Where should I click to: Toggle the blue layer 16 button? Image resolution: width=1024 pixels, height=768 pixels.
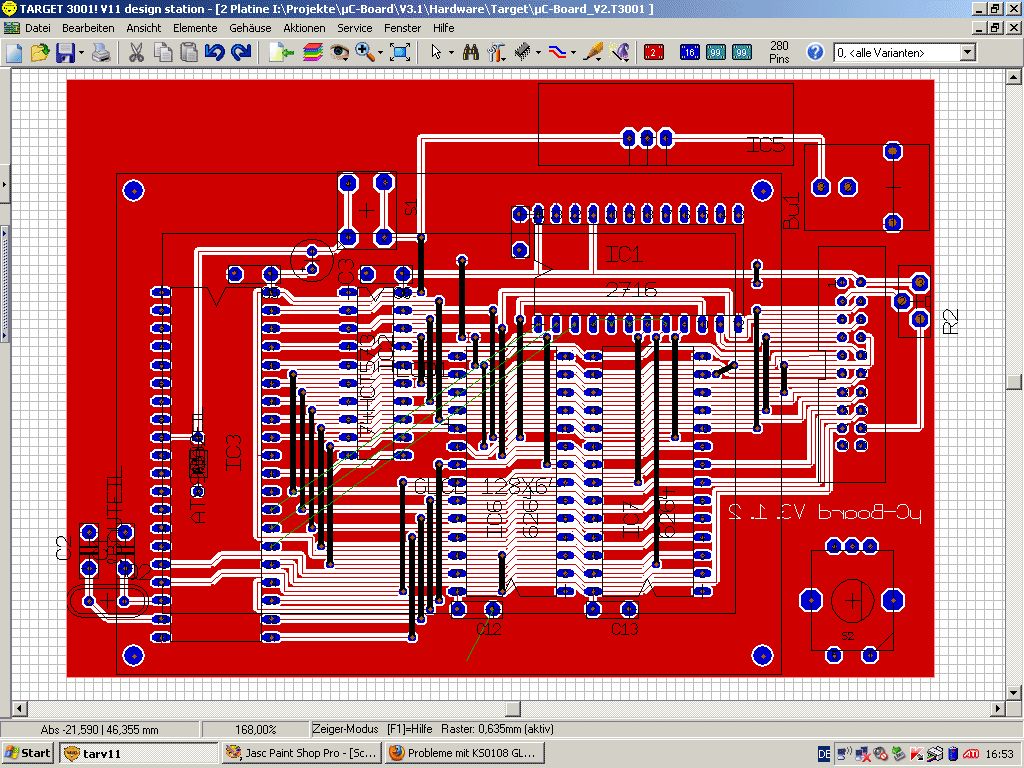point(690,52)
